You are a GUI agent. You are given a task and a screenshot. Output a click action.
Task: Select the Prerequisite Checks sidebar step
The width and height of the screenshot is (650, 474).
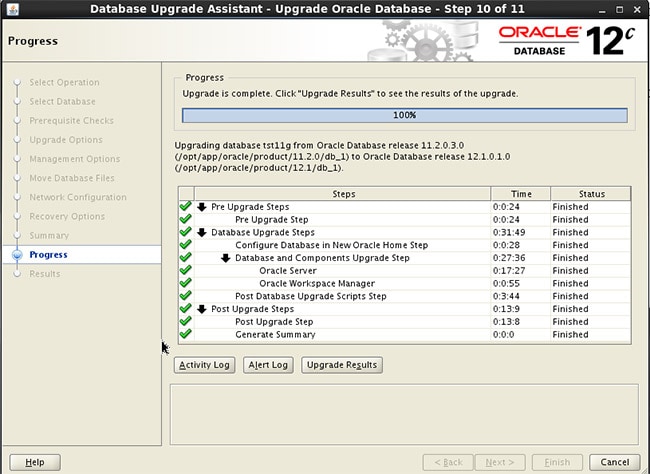click(x=71, y=121)
